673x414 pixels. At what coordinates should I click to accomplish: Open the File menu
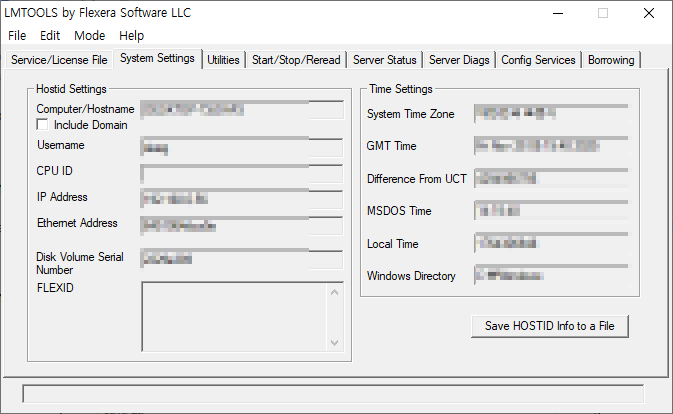[17, 36]
